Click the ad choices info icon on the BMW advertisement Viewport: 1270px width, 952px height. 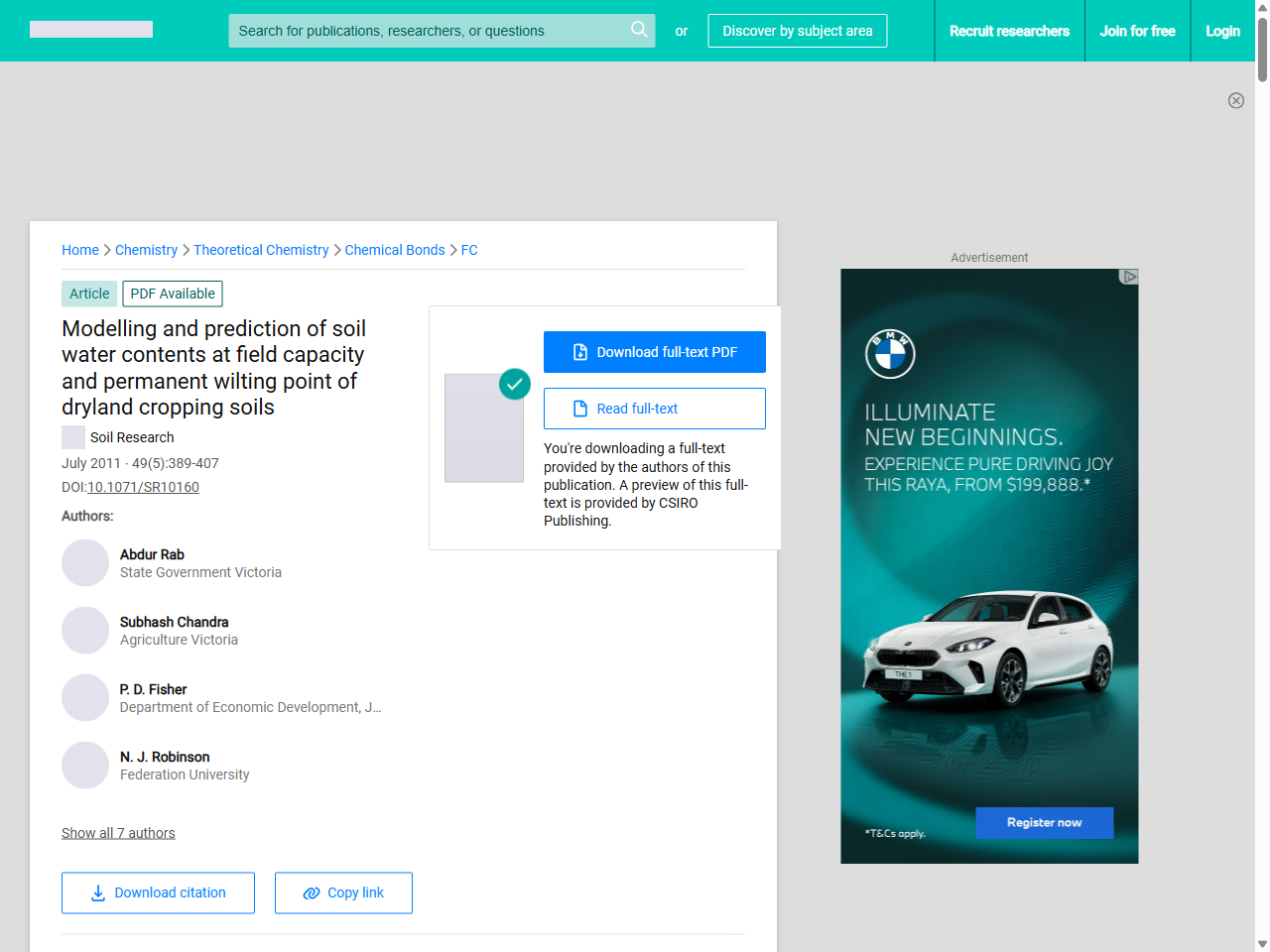pyautogui.click(x=1129, y=278)
